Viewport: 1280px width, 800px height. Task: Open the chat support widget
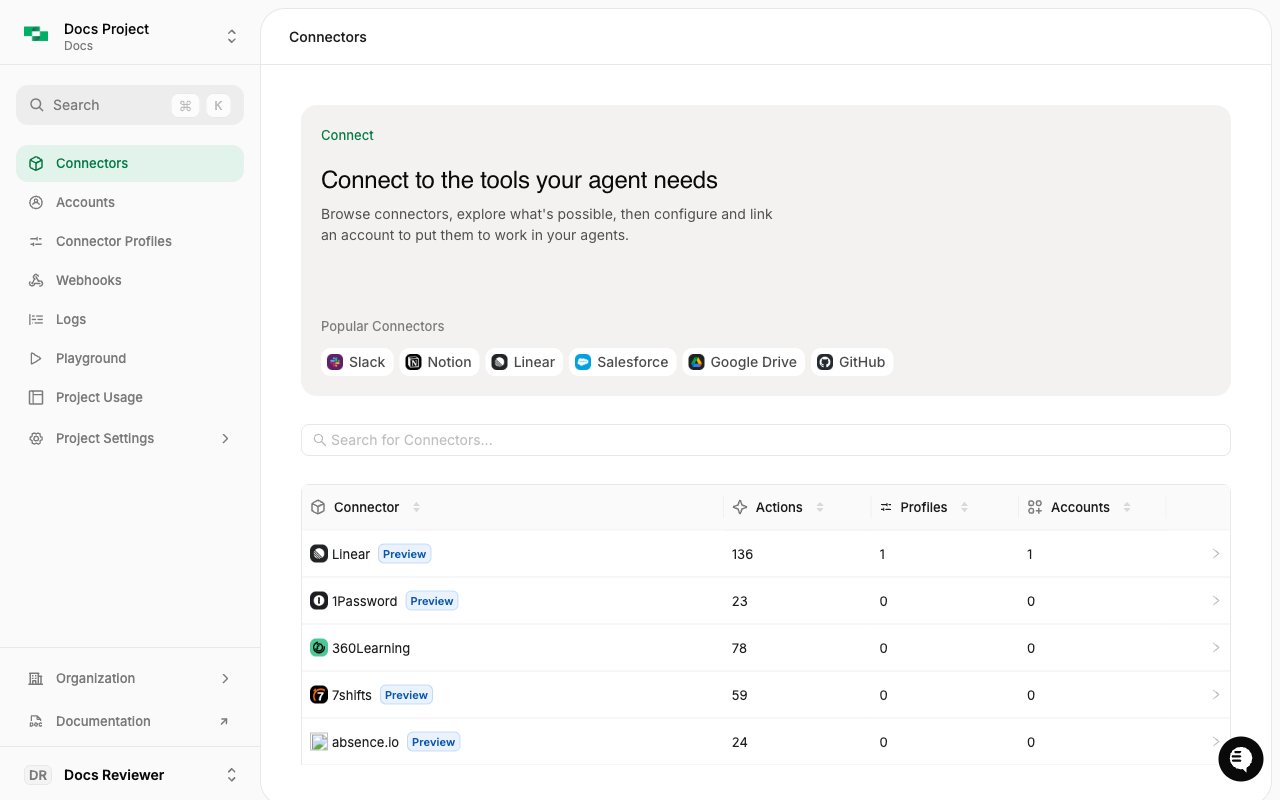pyautogui.click(x=1241, y=759)
